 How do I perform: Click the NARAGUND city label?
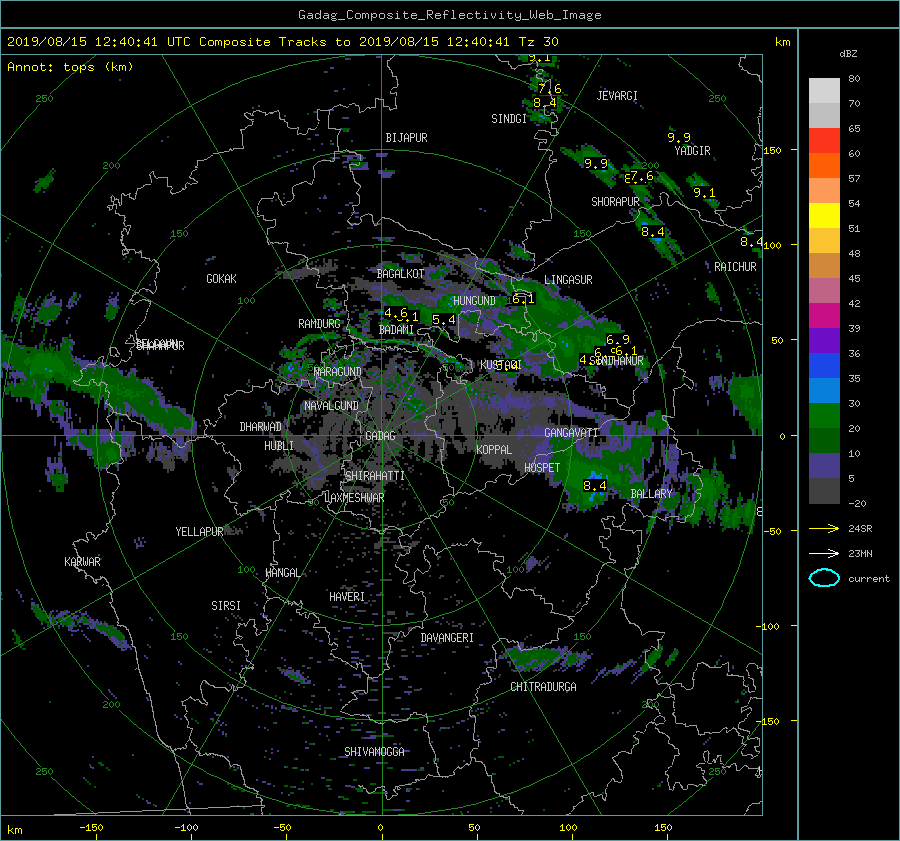pyautogui.click(x=338, y=372)
